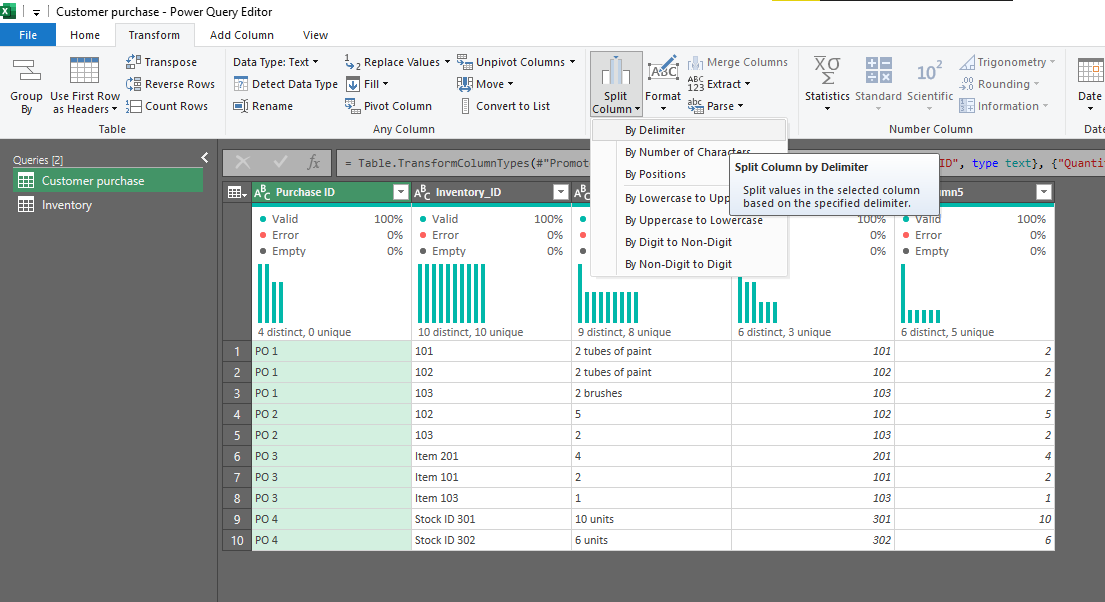Switch to the Home tab
The height and width of the screenshot is (602, 1105).
coord(85,35)
